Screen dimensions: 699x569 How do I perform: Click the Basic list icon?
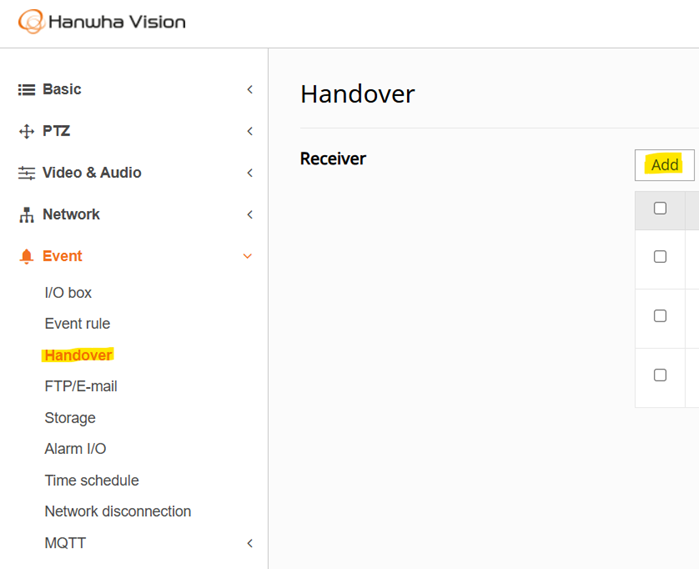click(26, 90)
